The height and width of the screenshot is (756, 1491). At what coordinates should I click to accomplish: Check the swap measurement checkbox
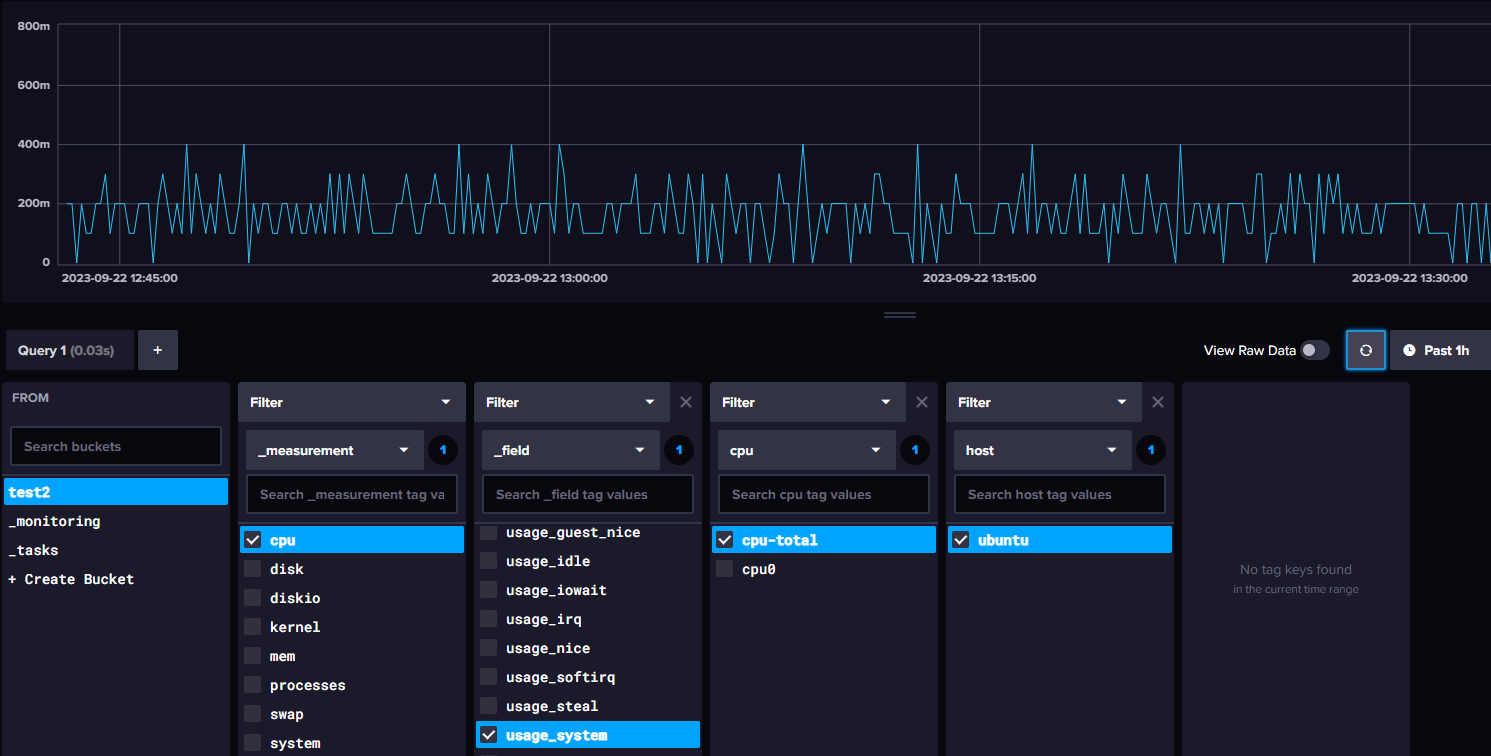pyautogui.click(x=253, y=714)
